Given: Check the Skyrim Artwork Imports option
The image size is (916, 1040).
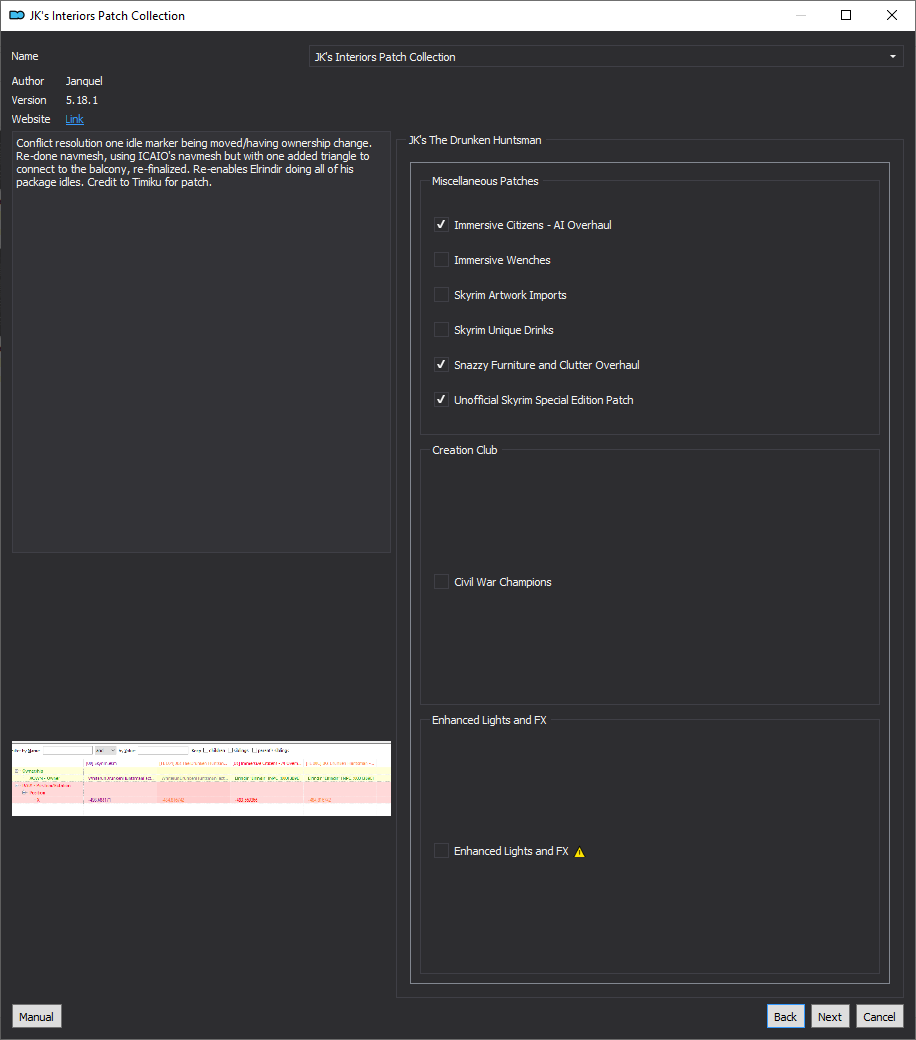Looking at the screenshot, I should click(441, 295).
